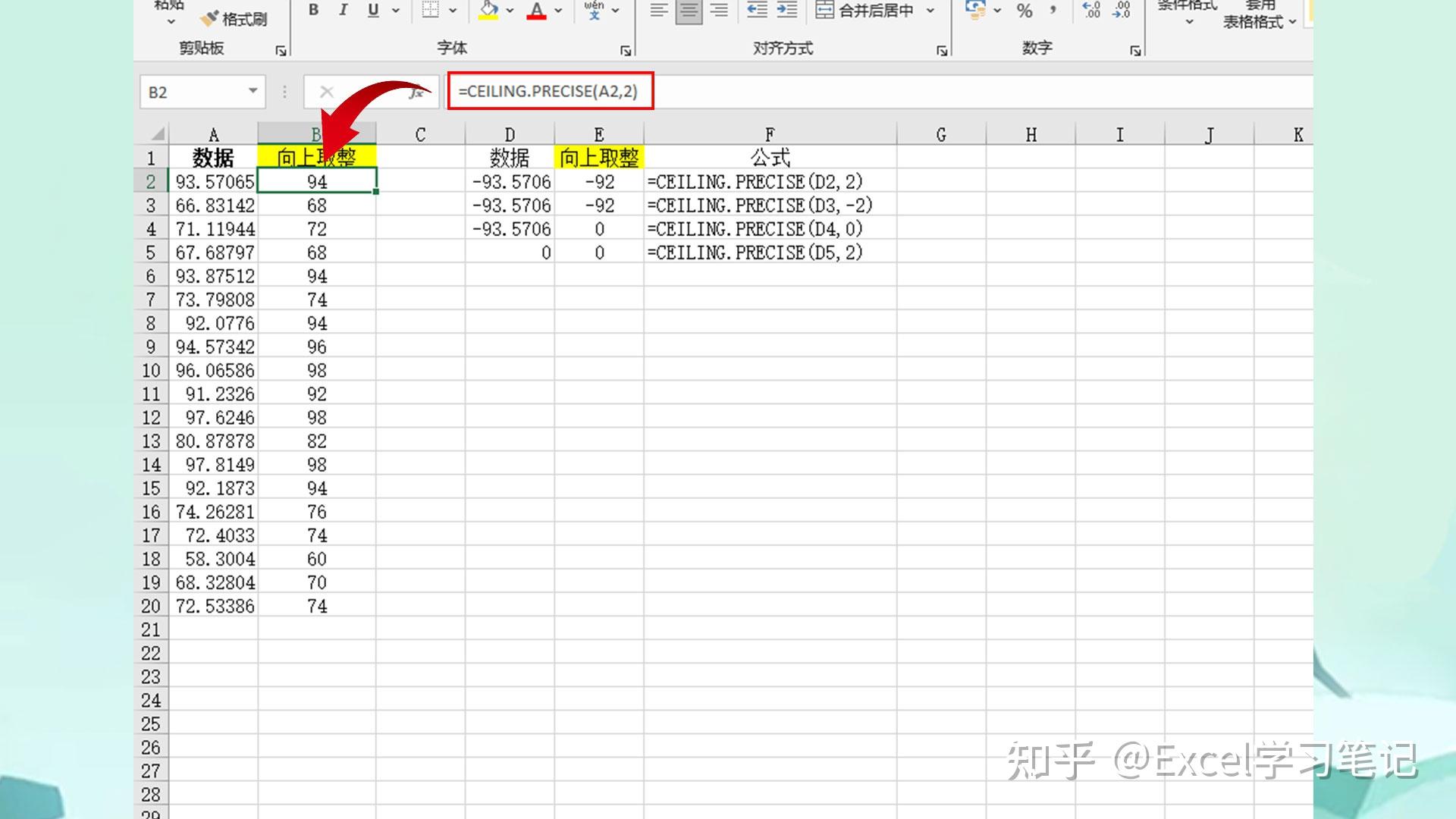This screenshot has height=819, width=1456.
Task: Click the Underline icon
Action: [372, 11]
